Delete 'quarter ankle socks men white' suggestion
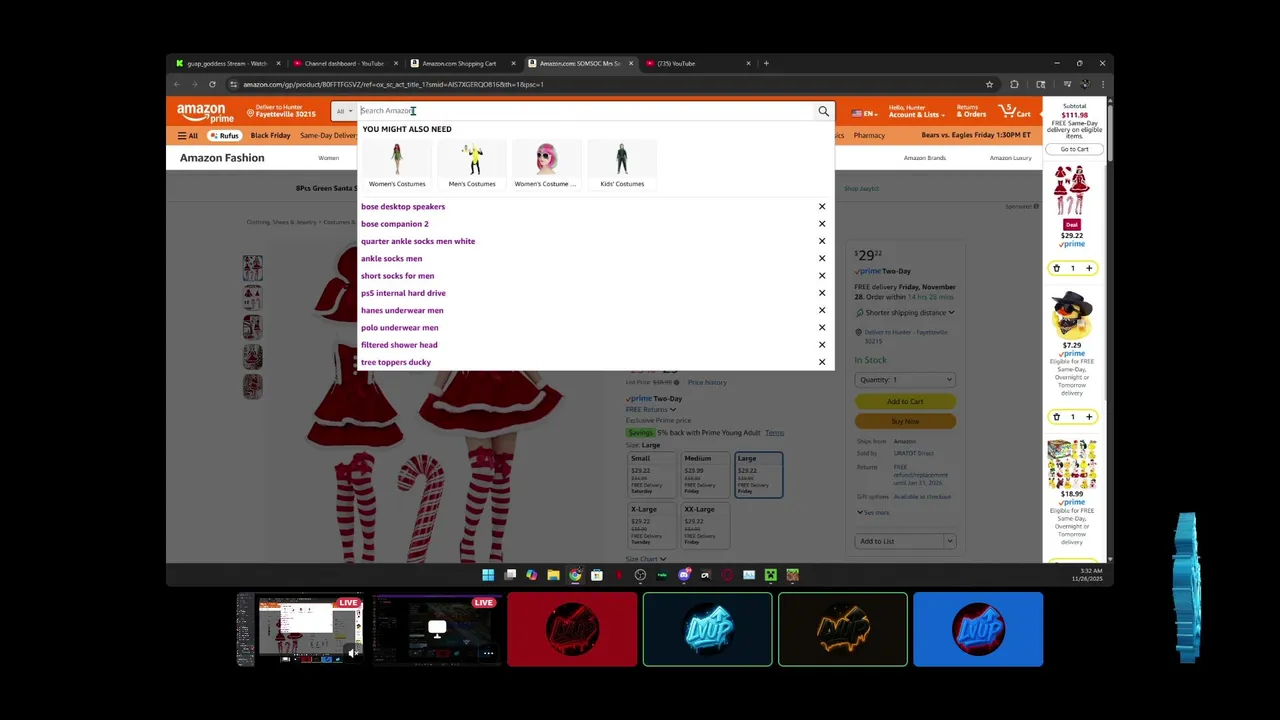1280x720 pixels. click(x=822, y=241)
